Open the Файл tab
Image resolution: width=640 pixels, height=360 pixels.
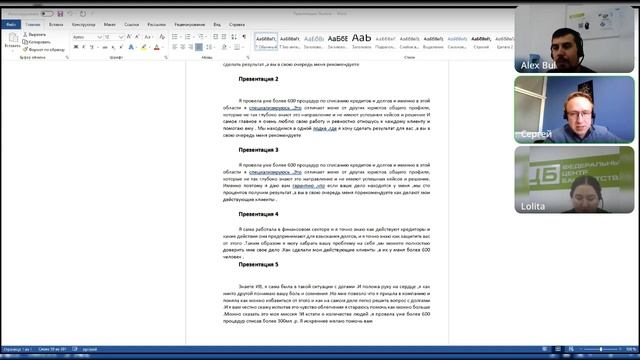click(x=11, y=24)
